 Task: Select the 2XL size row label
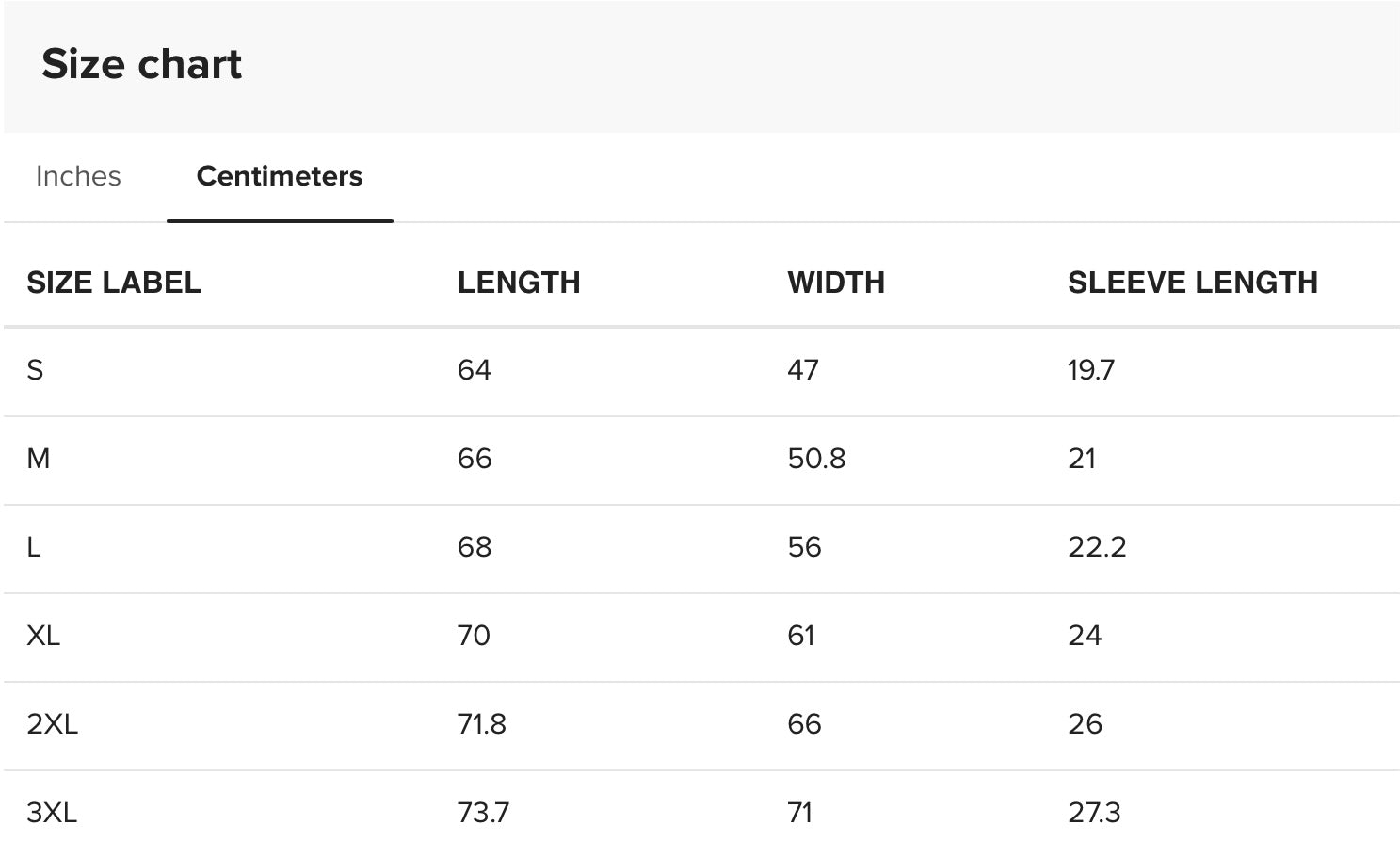point(53,724)
